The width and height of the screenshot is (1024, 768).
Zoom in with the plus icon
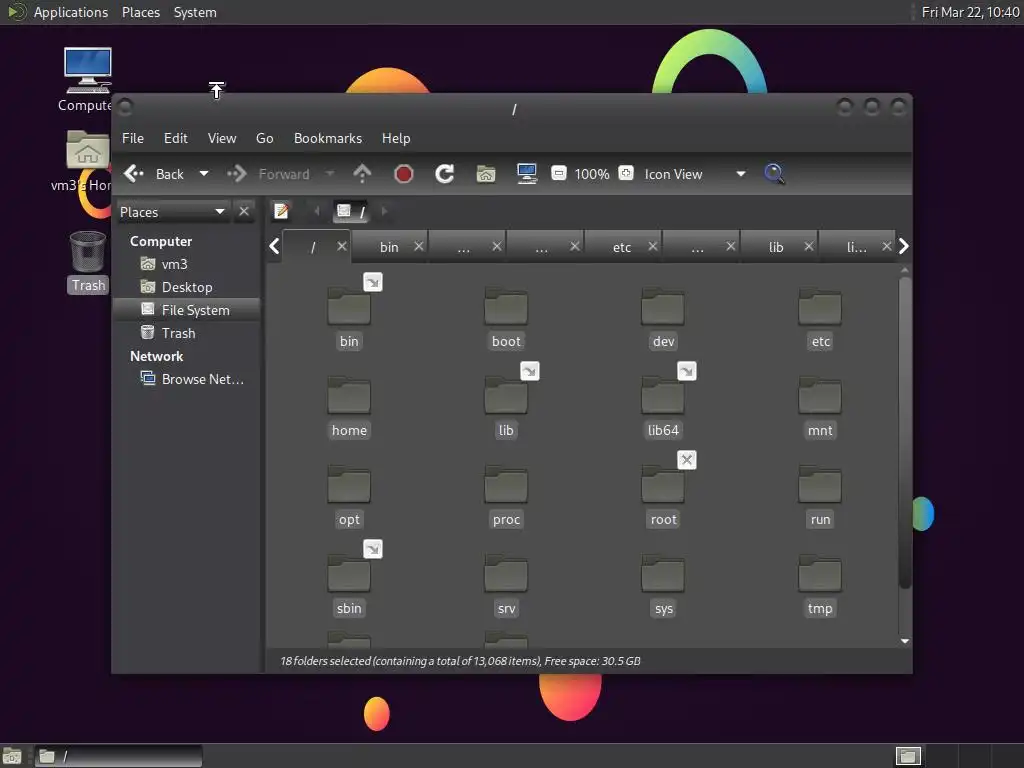(x=626, y=173)
